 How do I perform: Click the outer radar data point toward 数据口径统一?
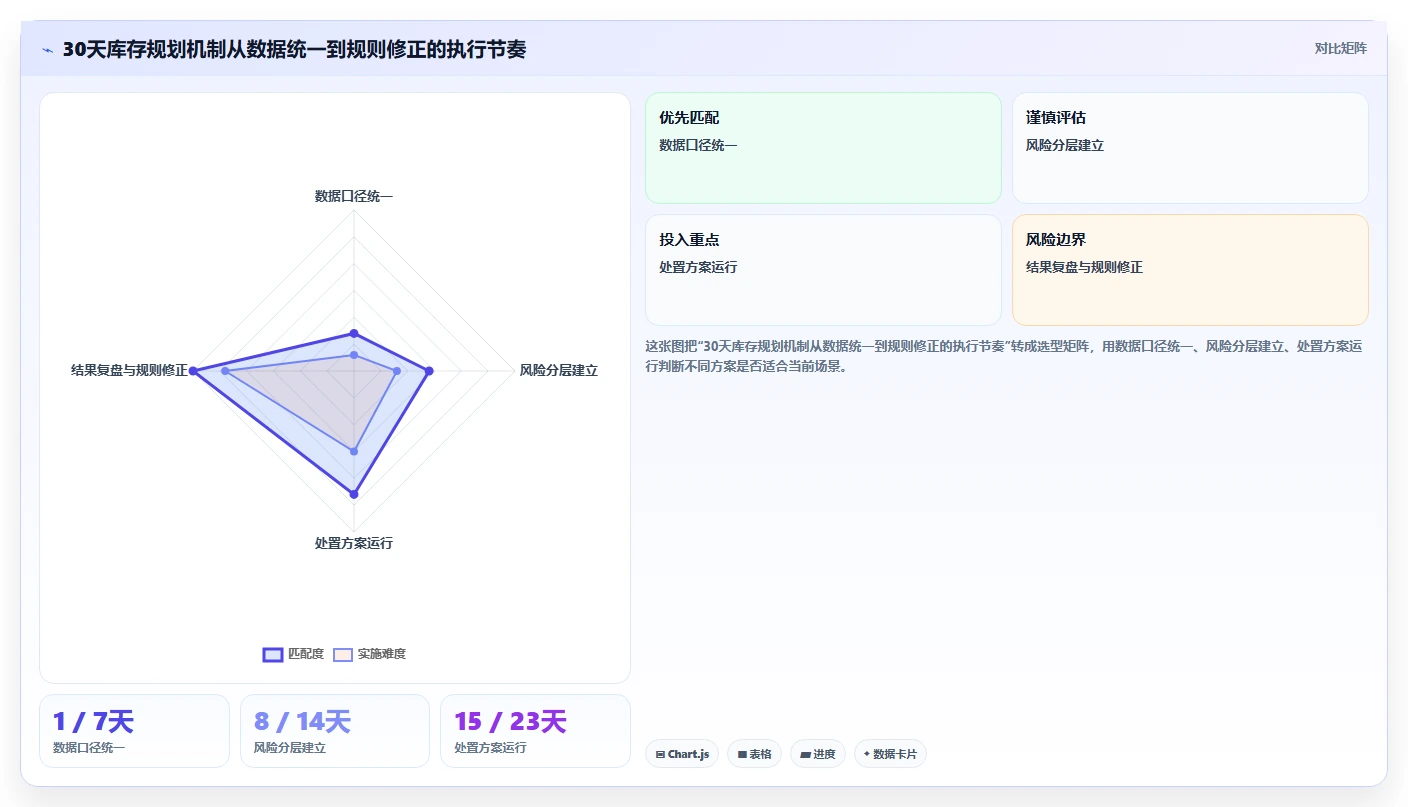click(x=354, y=333)
